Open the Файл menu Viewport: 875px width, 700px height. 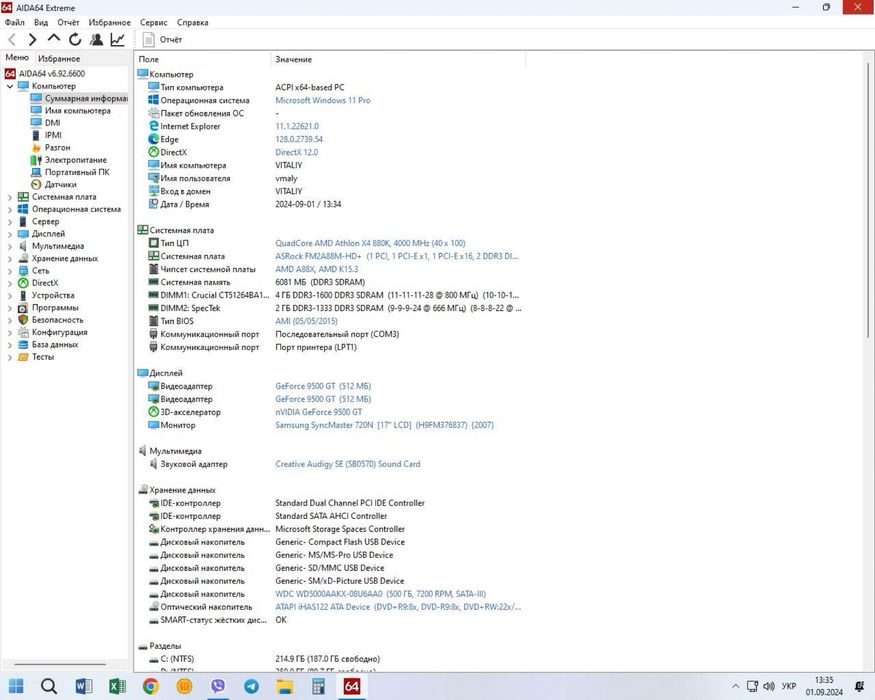[x=15, y=22]
